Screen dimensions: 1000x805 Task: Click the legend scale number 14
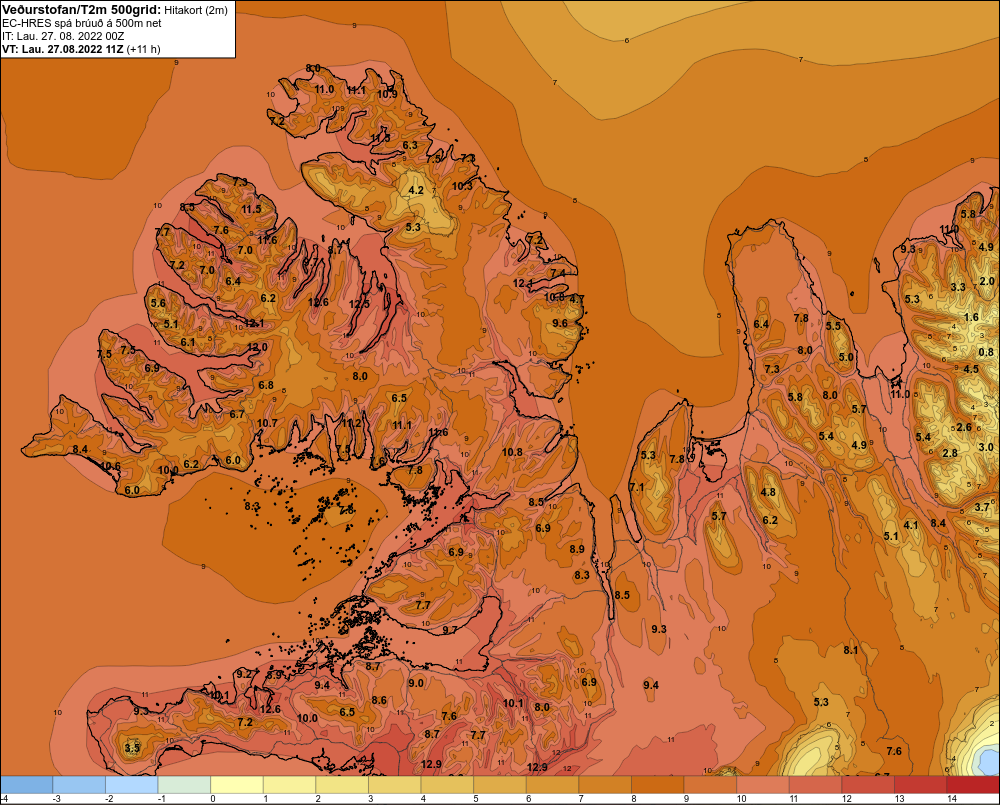click(x=952, y=799)
